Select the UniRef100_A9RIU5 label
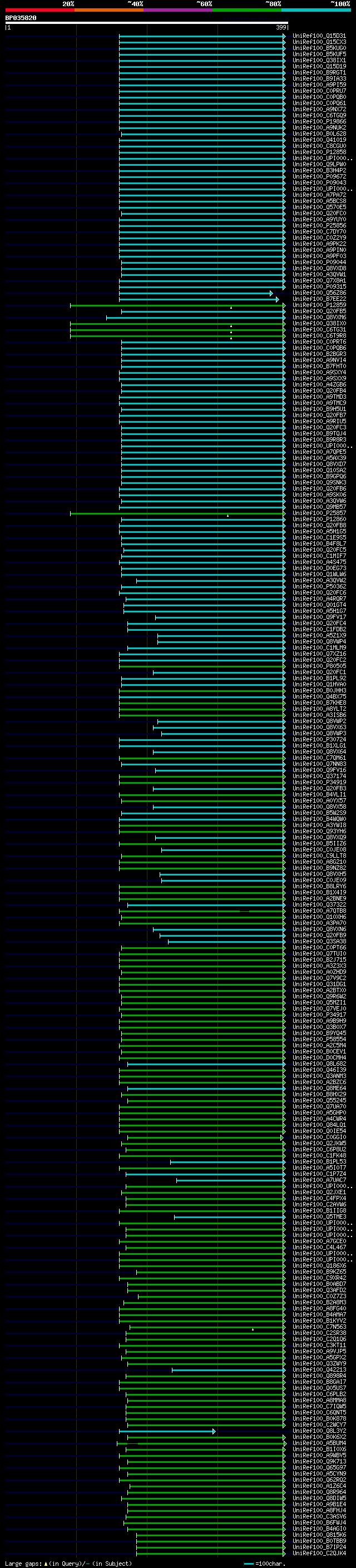The width and height of the screenshot is (356, 1568). coord(319,421)
